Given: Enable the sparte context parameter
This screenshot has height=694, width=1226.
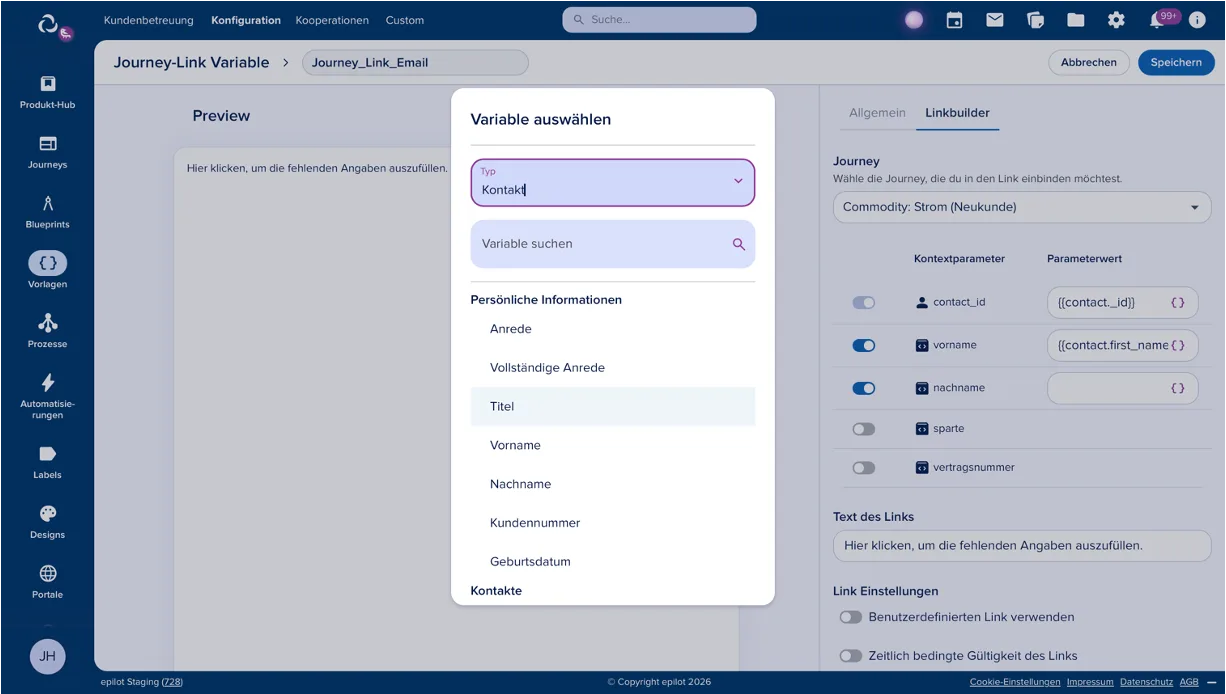Looking at the screenshot, I should coord(863,429).
